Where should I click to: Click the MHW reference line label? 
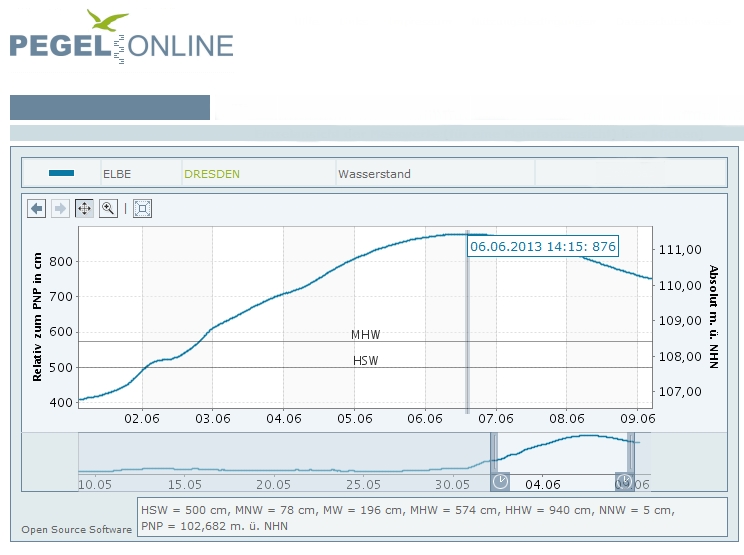tap(365, 335)
